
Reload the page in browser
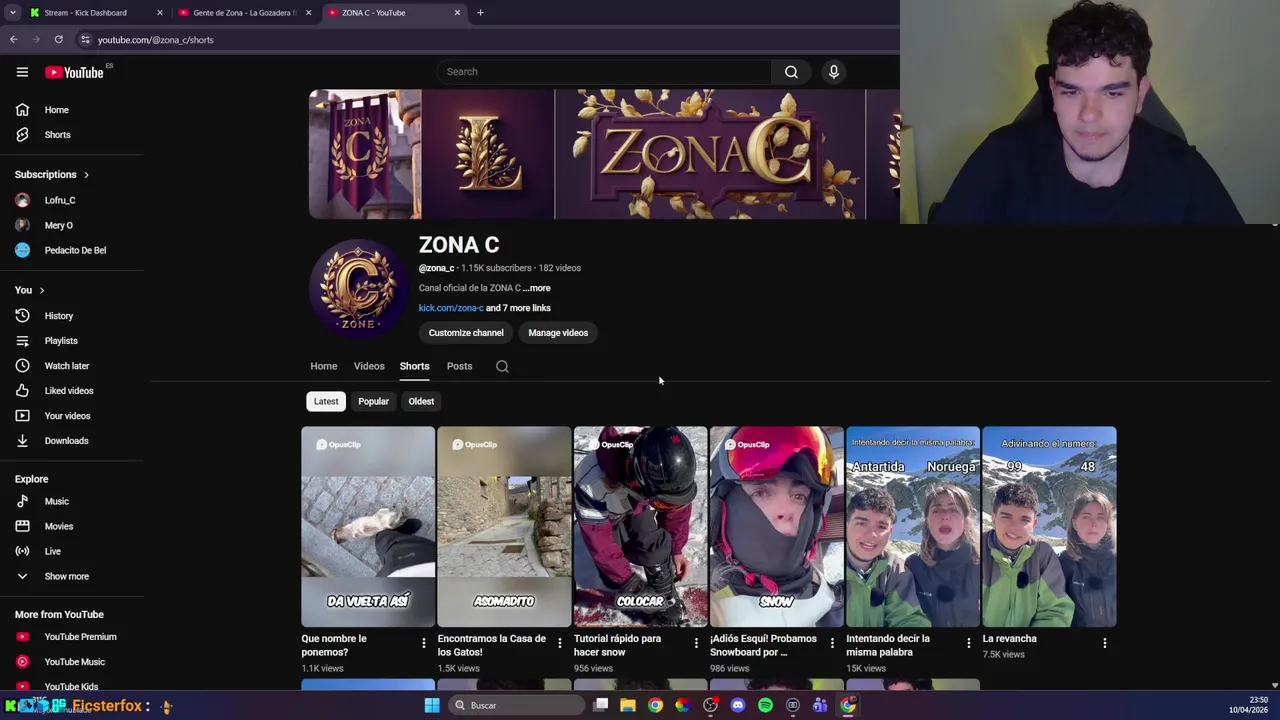click(59, 40)
